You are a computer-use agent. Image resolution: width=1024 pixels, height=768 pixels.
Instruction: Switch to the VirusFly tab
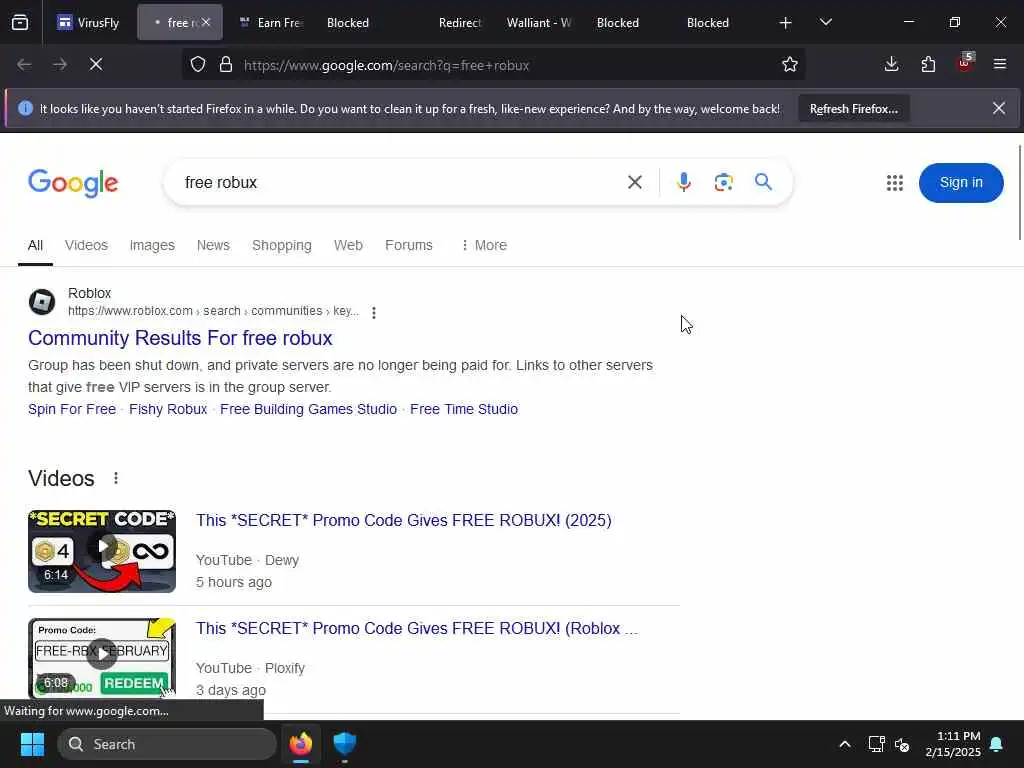click(89, 23)
